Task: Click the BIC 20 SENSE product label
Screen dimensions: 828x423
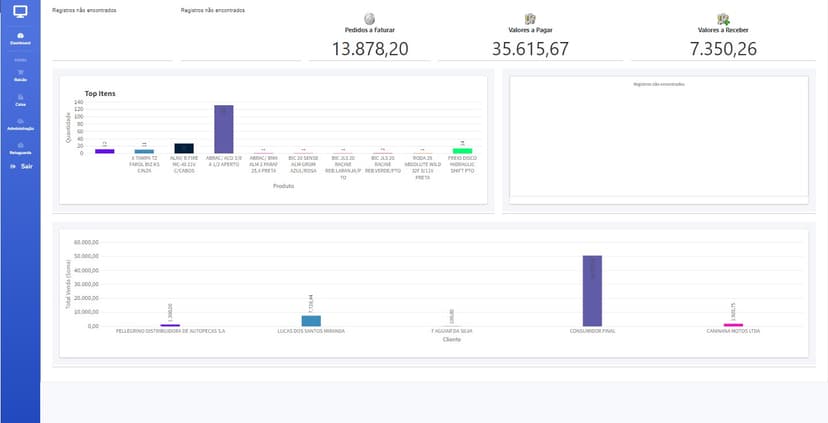Action: (303, 164)
